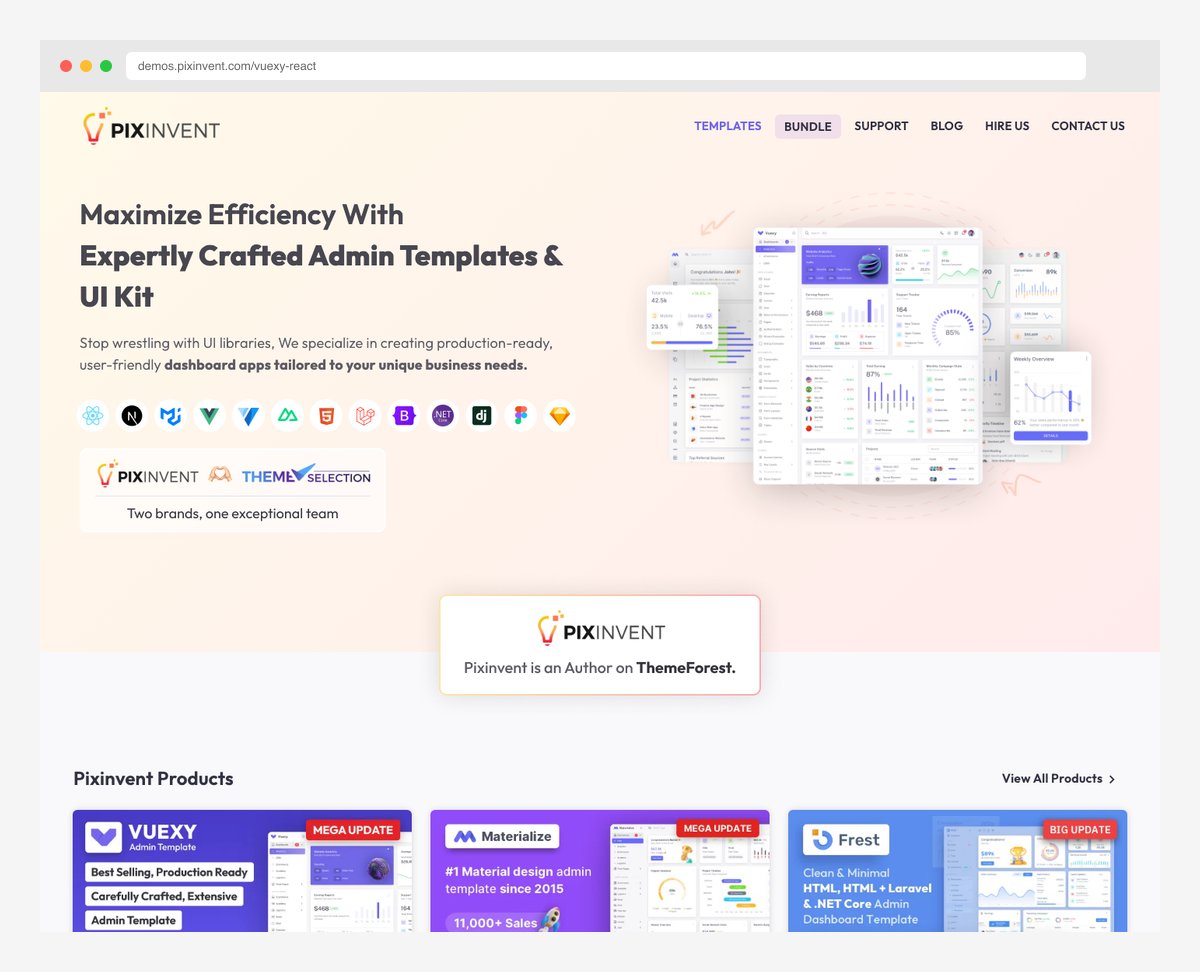Select the React framework icon
The image size is (1200, 972).
point(92,415)
